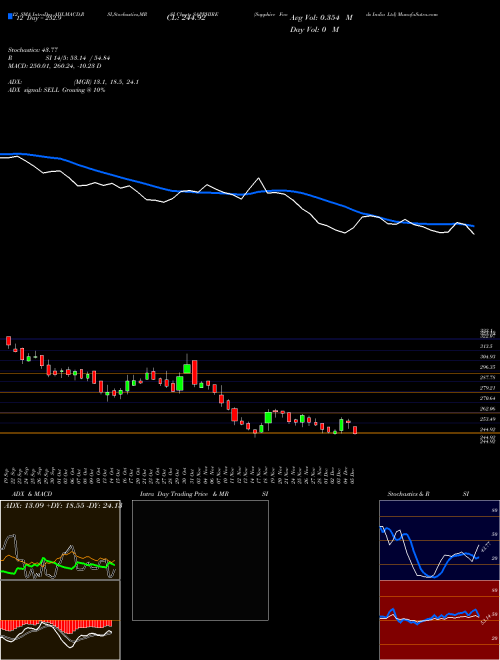500x660 pixels.
Task: Click the 253.49 price axis label
Action: pyautogui.click(x=487, y=419)
